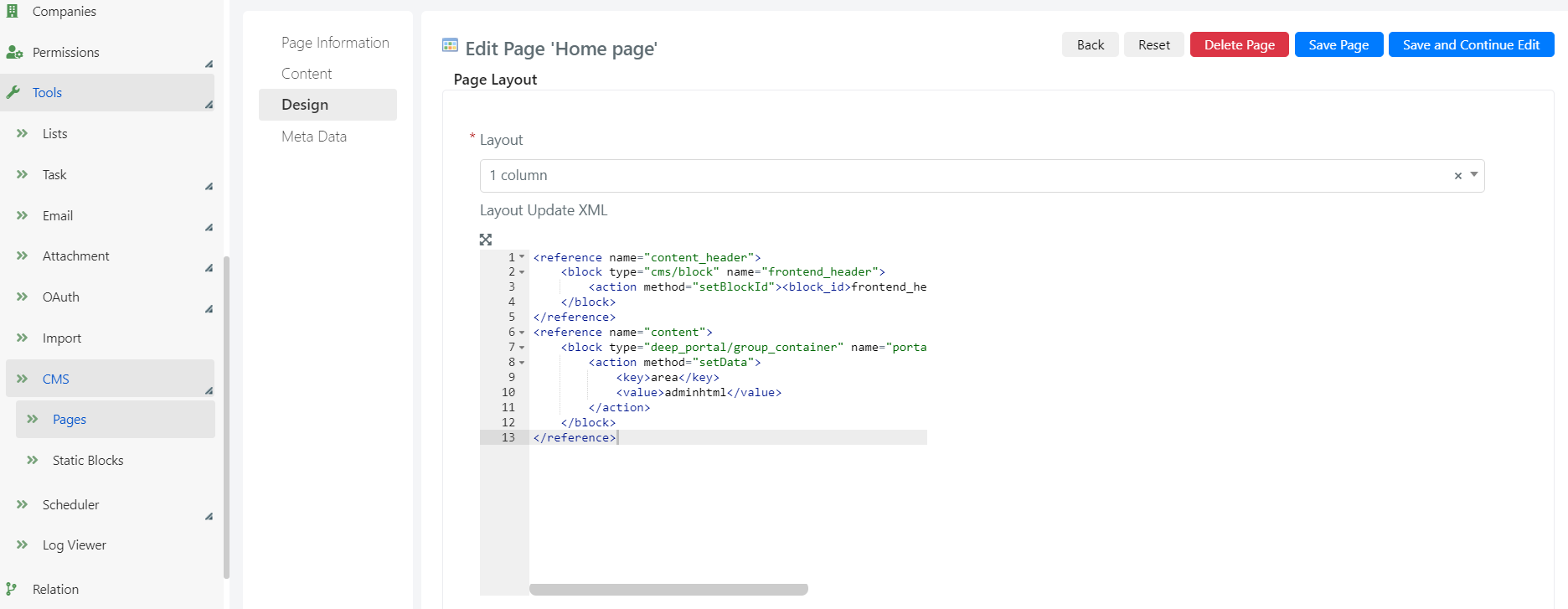The image size is (1568, 609).
Task: Switch to the Page Information tab
Action: pyautogui.click(x=335, y=43)
